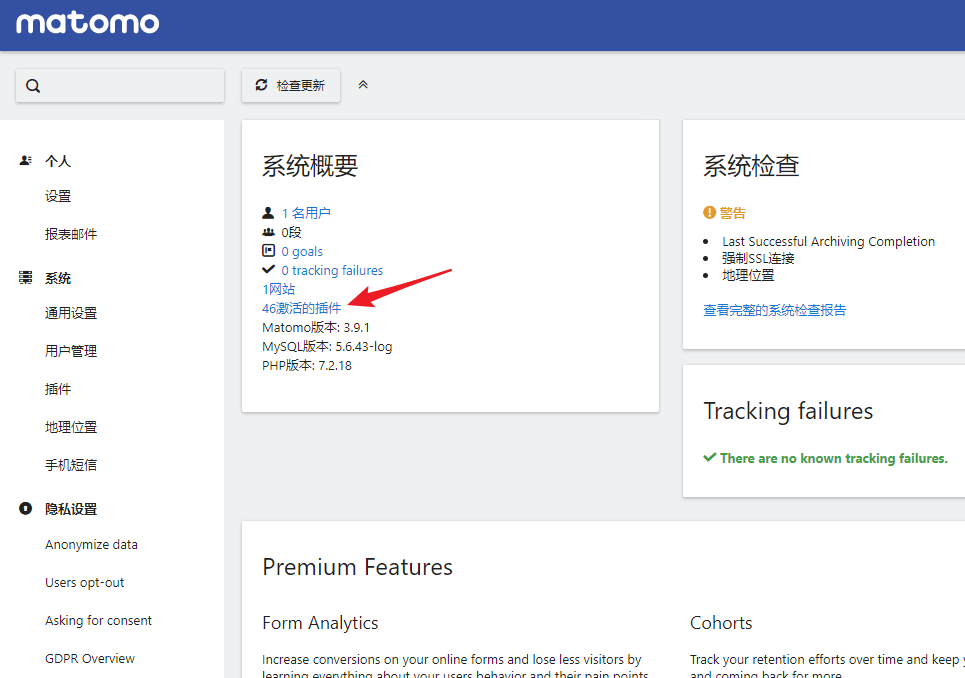Open Asking for consent in the sidebar
The width and height of the screenshot is (965, 678).
click(98, 620)
